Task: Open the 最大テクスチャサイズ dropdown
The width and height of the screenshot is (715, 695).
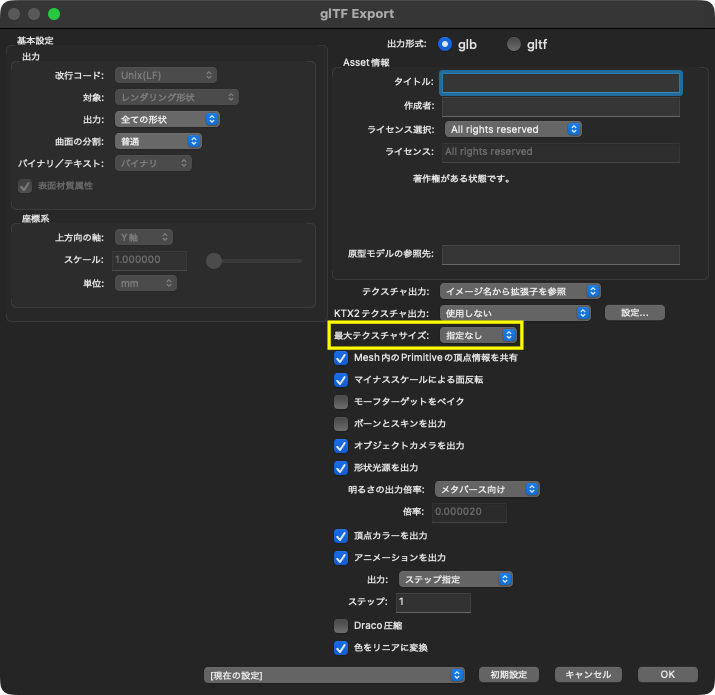Action: [x=479, y=335]
